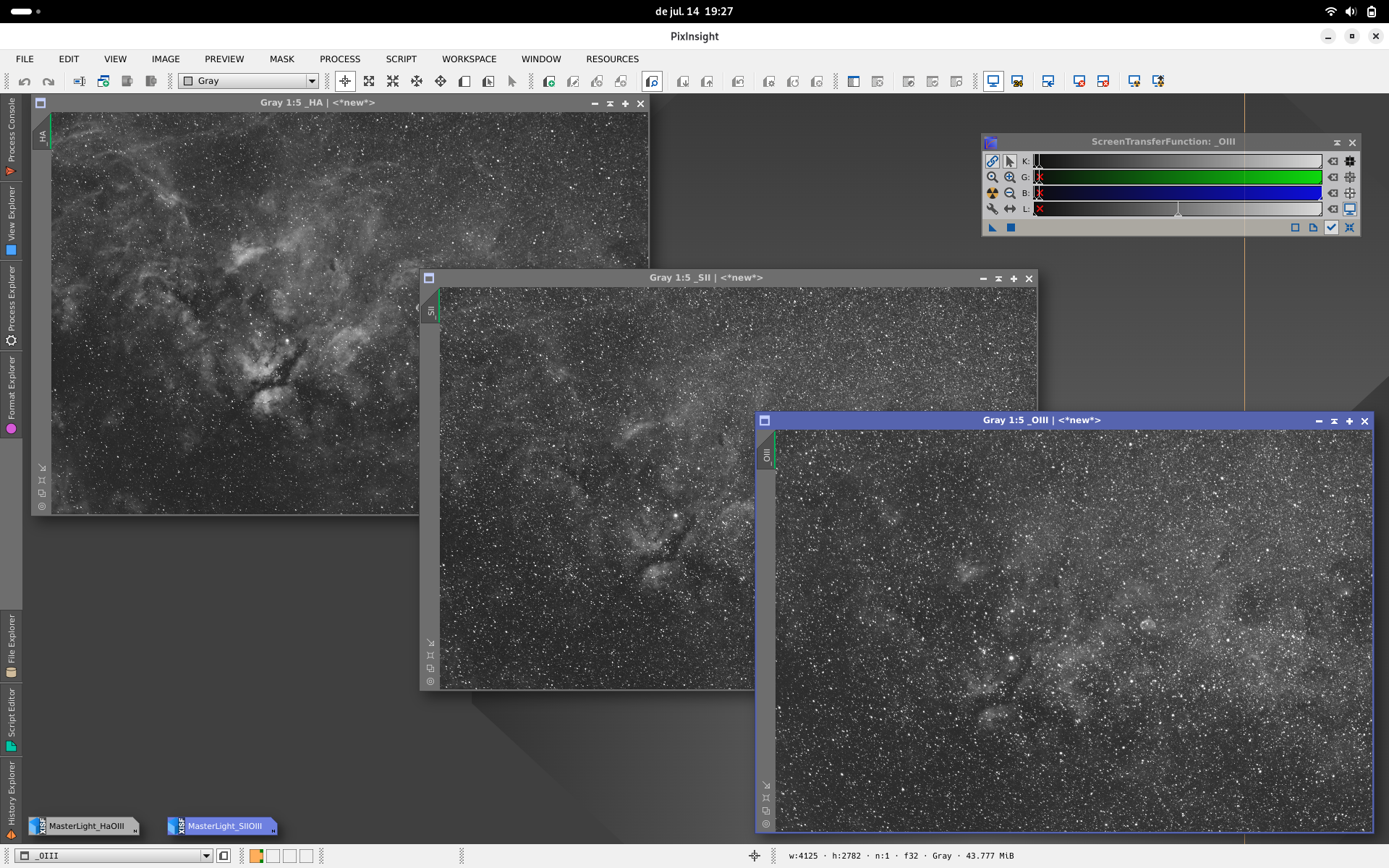The height and width of the screenshot is (868, 1389).
Task: Open the clock showing de jul. 14 19:27
Action: tap(694, 12)
